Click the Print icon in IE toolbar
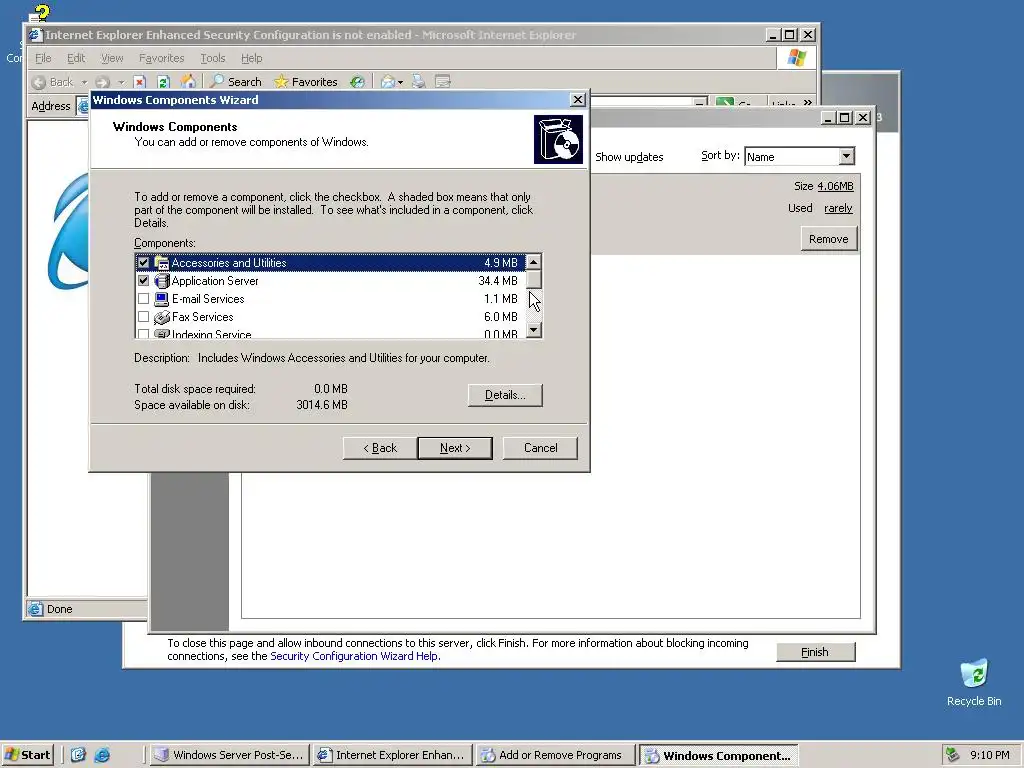The height and width of the screenshot is (768, 1024). click(x=419, y=82)
